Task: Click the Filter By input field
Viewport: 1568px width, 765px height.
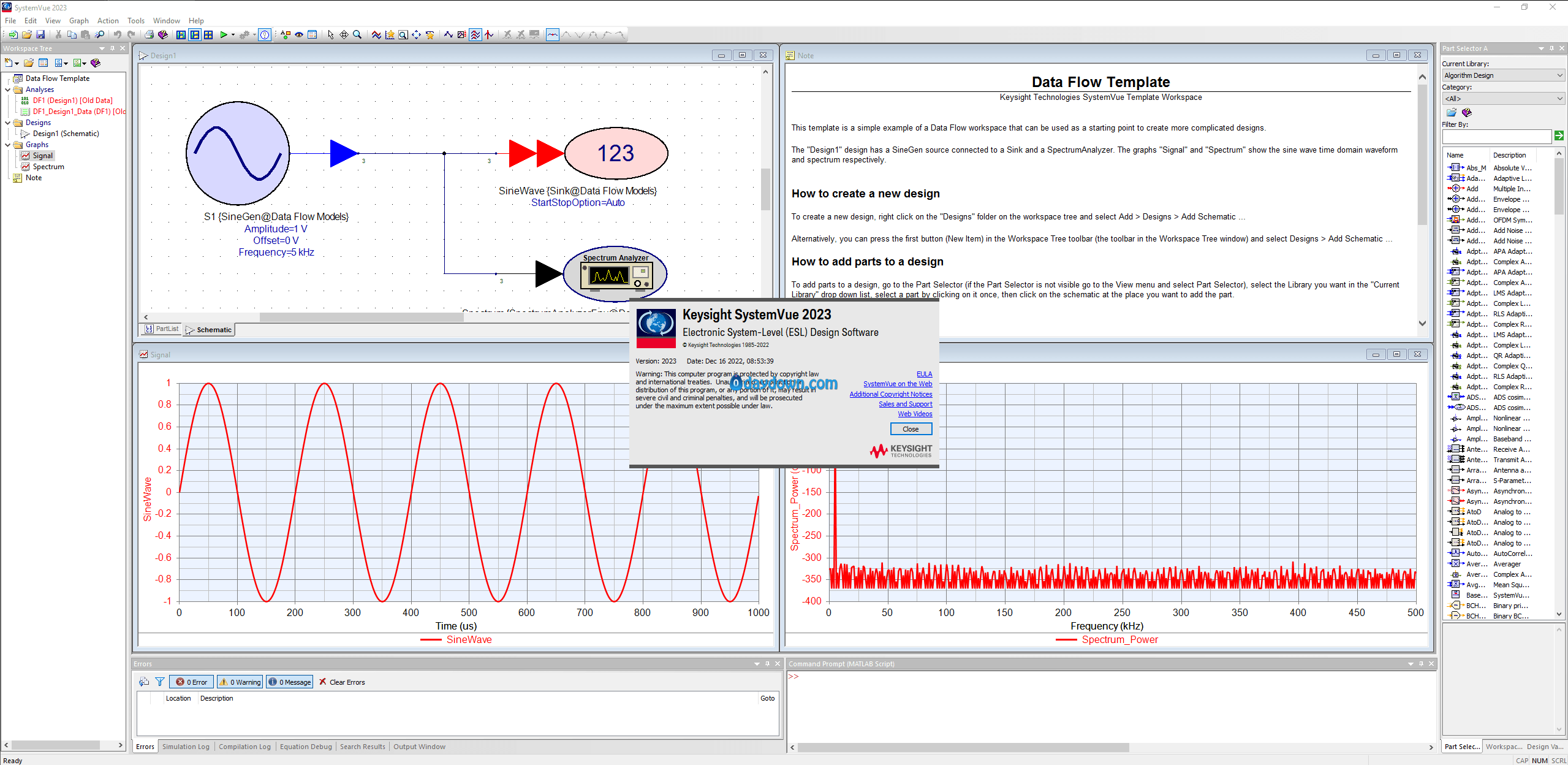Action: click(1497, 136)
